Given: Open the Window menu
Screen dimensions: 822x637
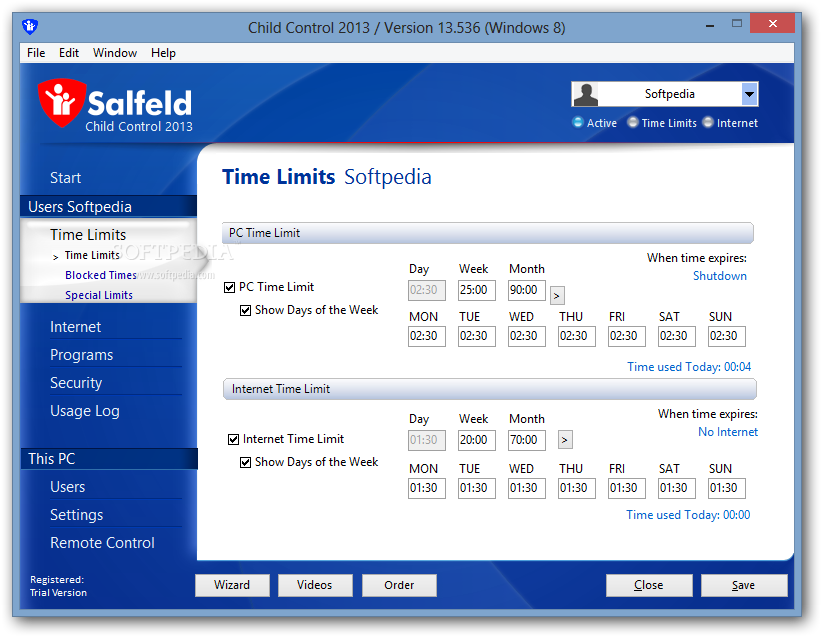Looking at the screenshot, I should 115,53.
